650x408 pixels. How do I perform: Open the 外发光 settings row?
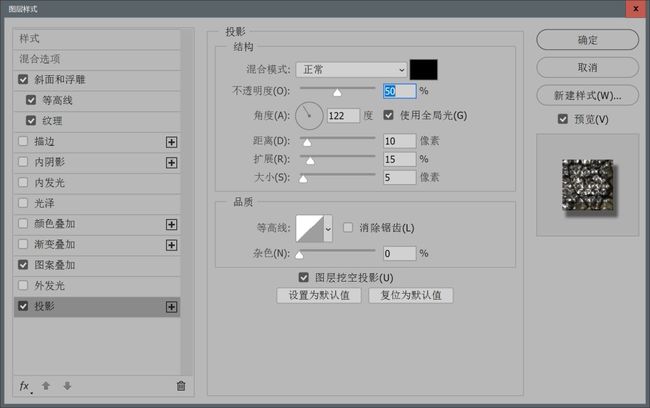coord(97,286)
